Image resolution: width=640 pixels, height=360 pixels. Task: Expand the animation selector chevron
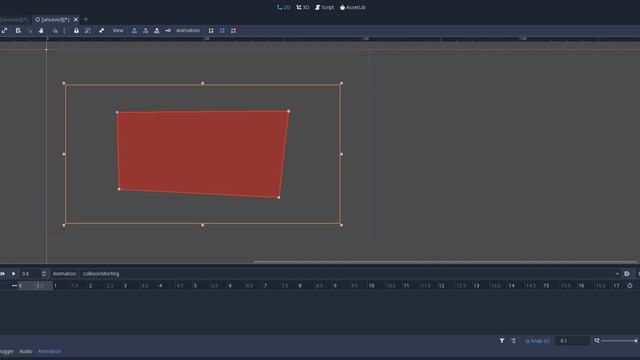[617, 274]
